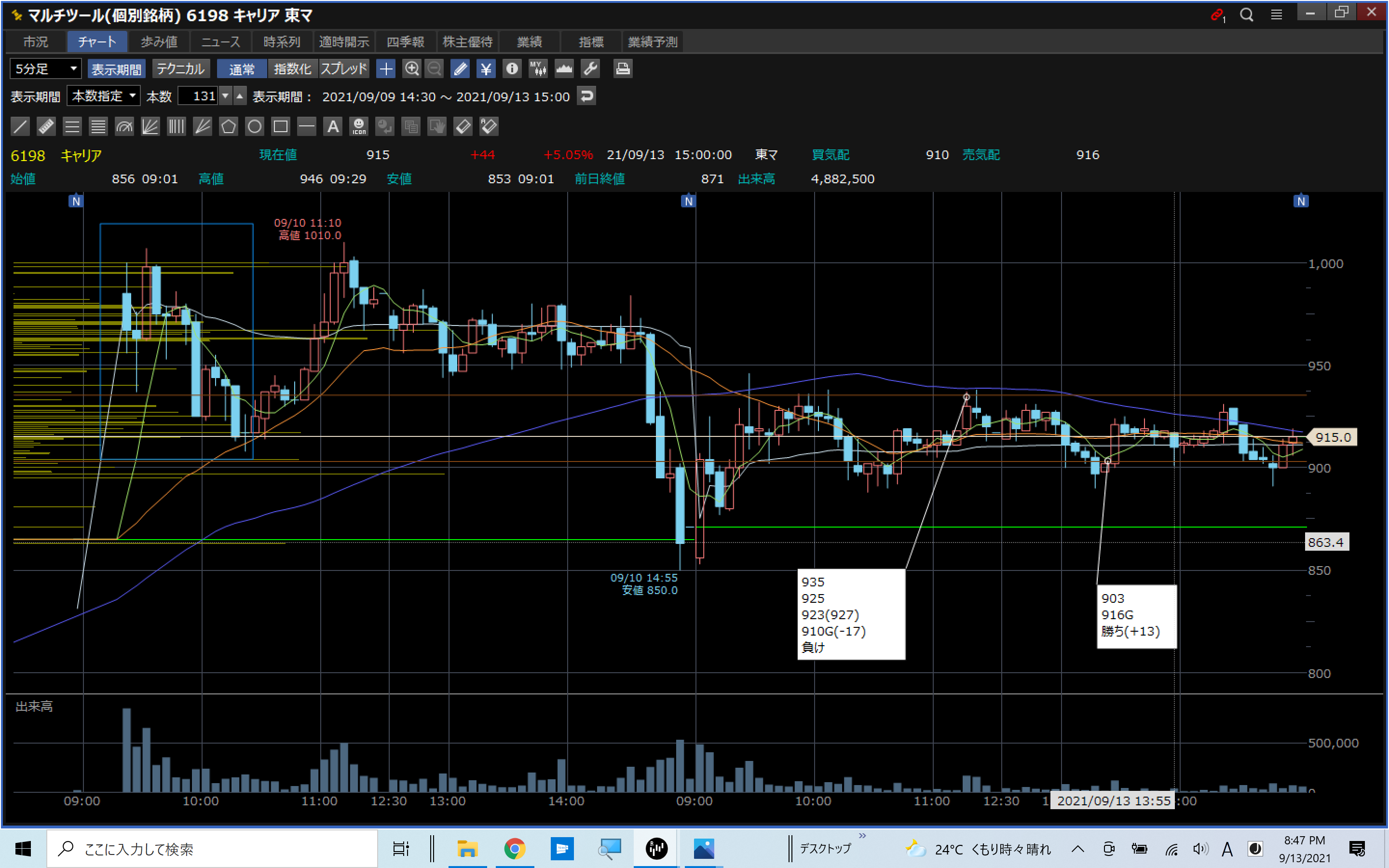Image resolution: width=1389 pixels, height=868 pixels.
Task: Pick the text annotation 'A' tool
Action: coord(333,126)
